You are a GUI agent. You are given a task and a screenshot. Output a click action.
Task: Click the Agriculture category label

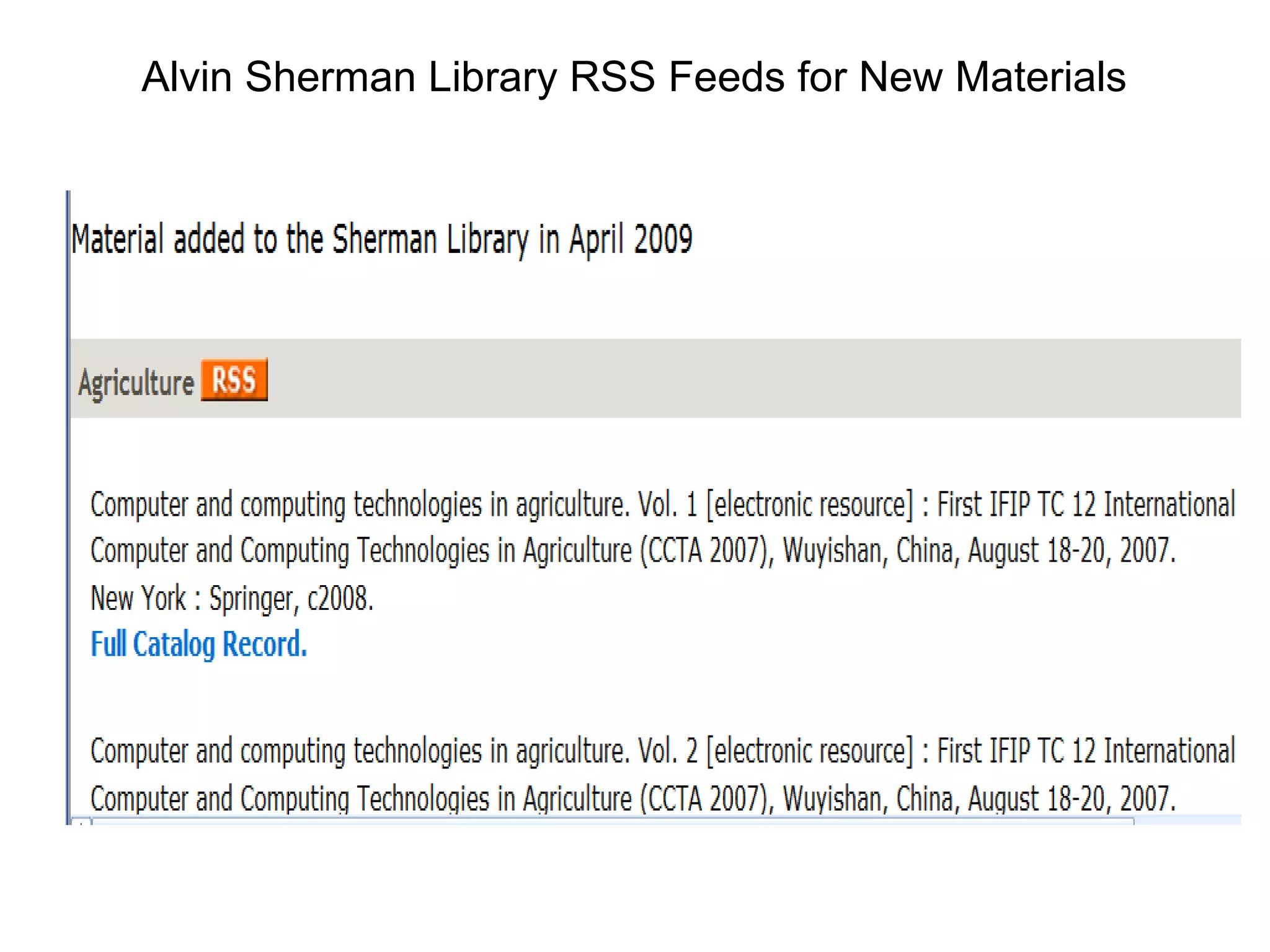(136, 382)
